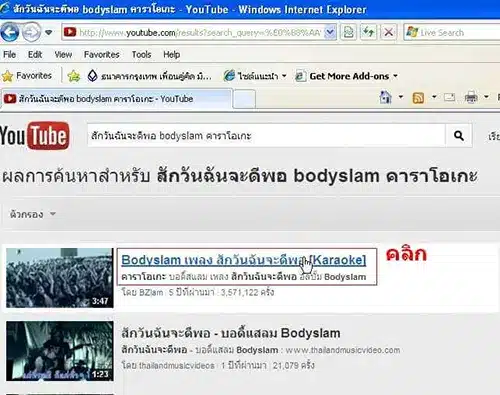Viewport: 500px width, 395px height.
Task: Click the Home icon in command bar
Action: click(385, 97)
